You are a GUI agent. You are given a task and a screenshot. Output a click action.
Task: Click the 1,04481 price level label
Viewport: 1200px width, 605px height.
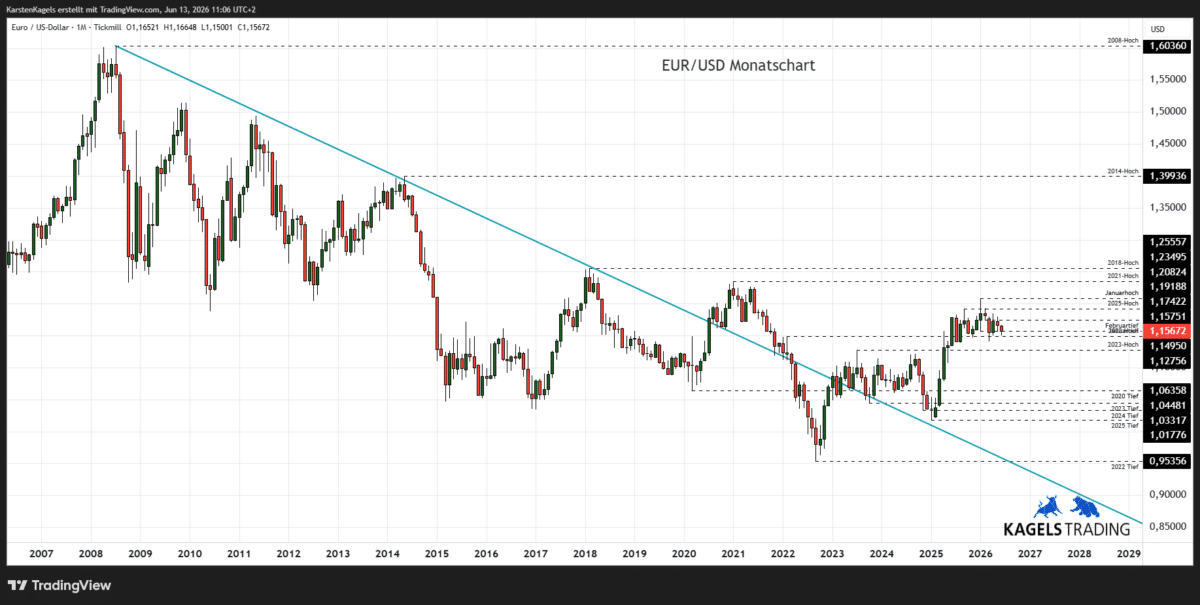click(x=1168, y=405)
